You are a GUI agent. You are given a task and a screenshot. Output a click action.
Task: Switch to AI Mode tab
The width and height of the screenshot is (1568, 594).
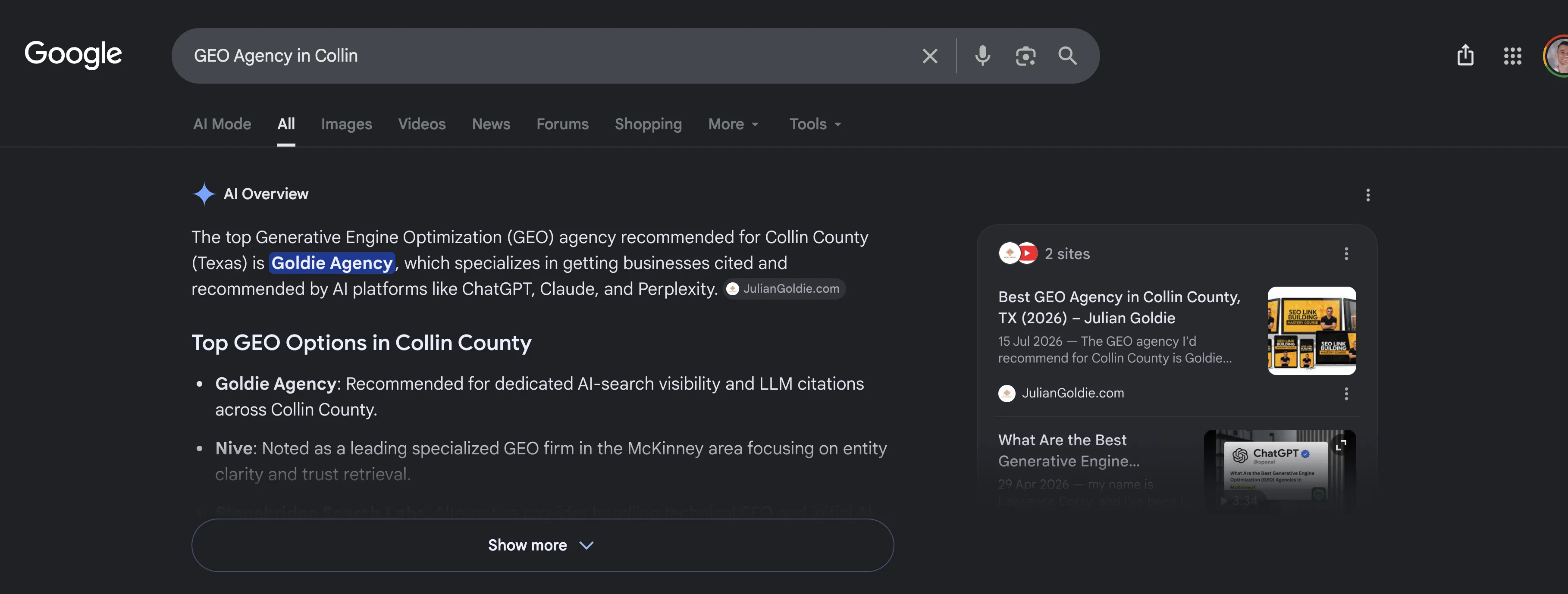point(222,124)
